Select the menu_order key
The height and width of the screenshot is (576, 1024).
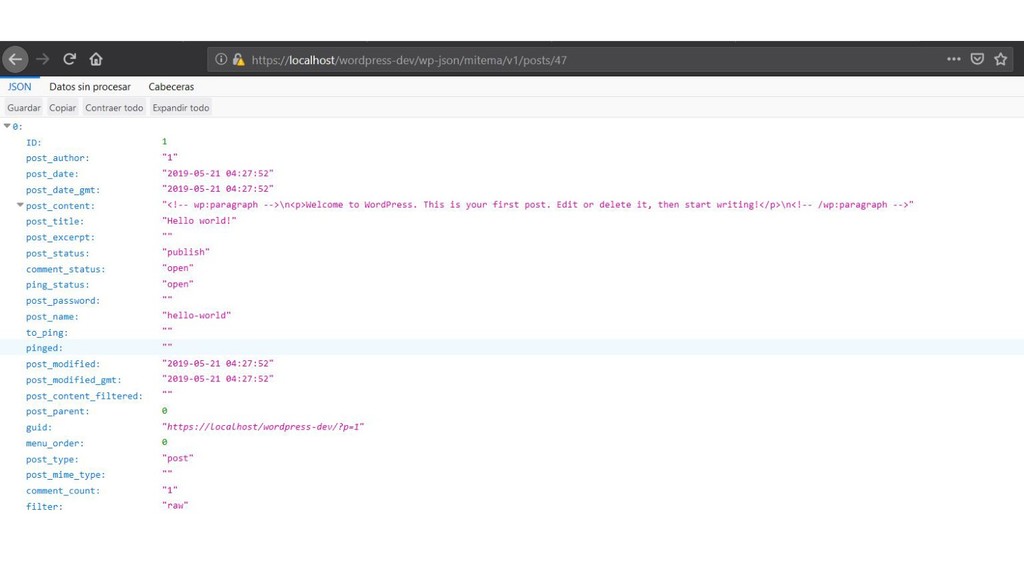pos(55,443)
